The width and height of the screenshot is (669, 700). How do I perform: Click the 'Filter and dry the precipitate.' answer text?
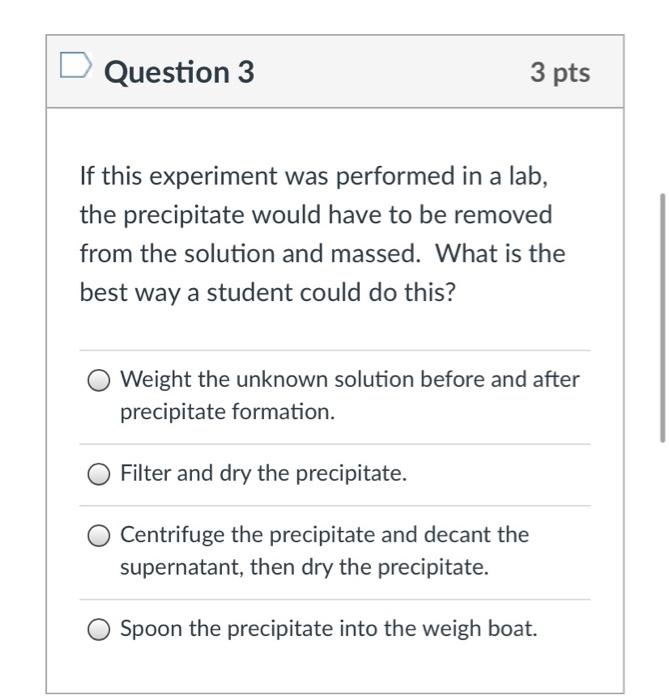pos(264,473)
